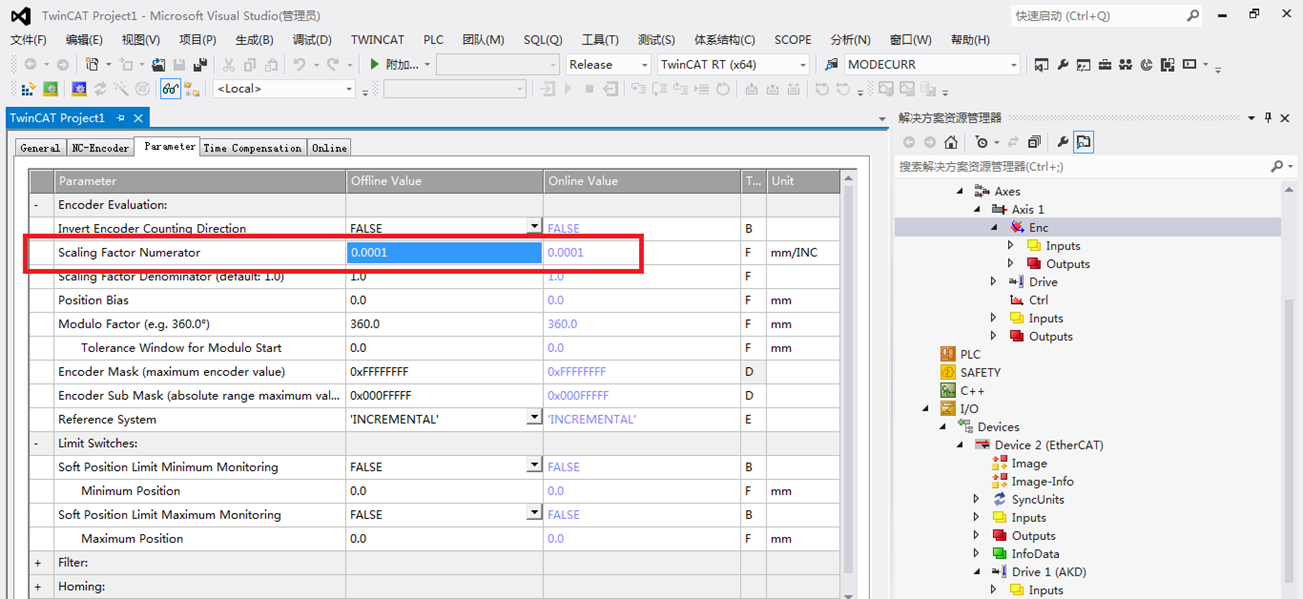Select the Enc node in the tree

[1038, 227]
